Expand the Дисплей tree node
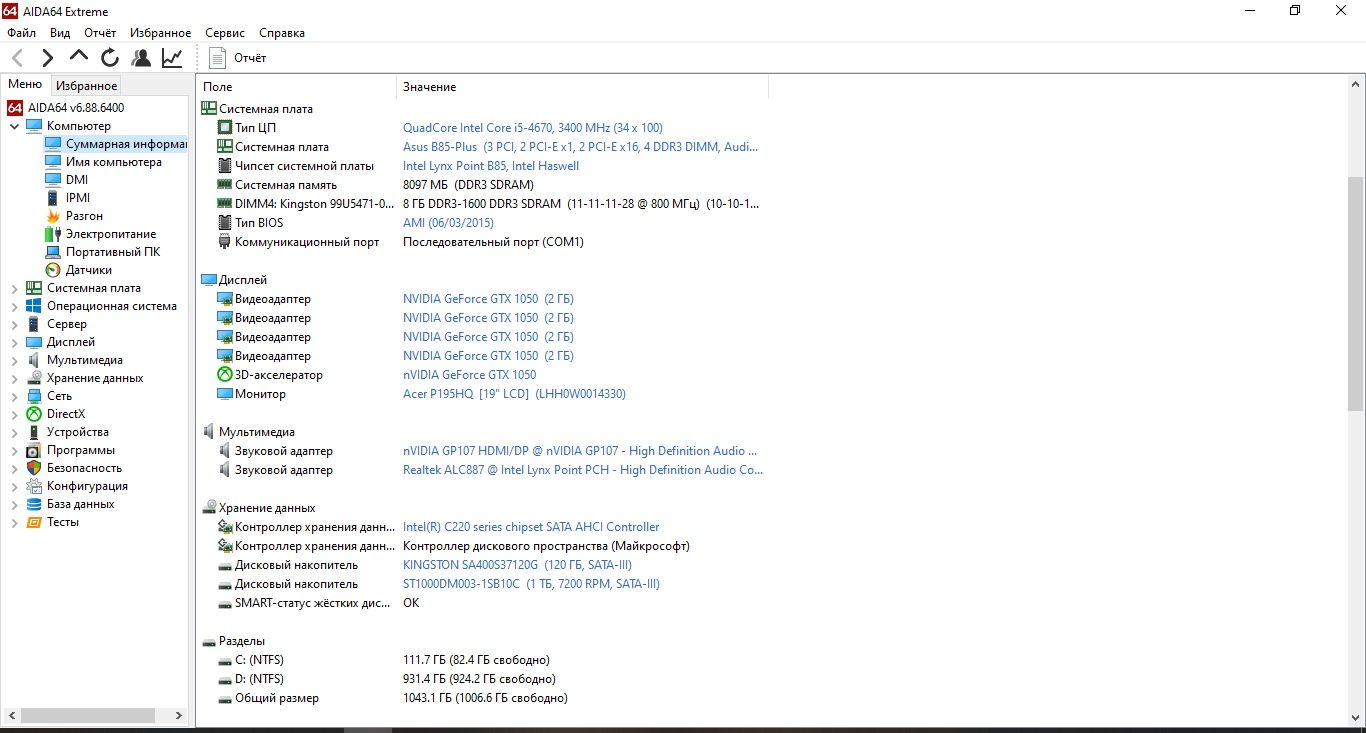 tap(14, 342)
